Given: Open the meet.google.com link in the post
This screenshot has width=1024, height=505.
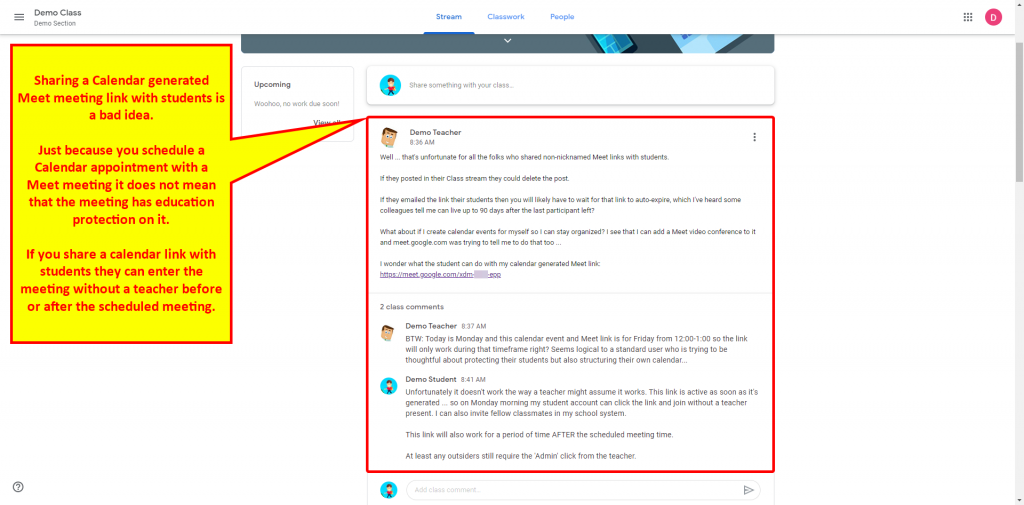Looking at the screenshot, I should tap(440, 275).
